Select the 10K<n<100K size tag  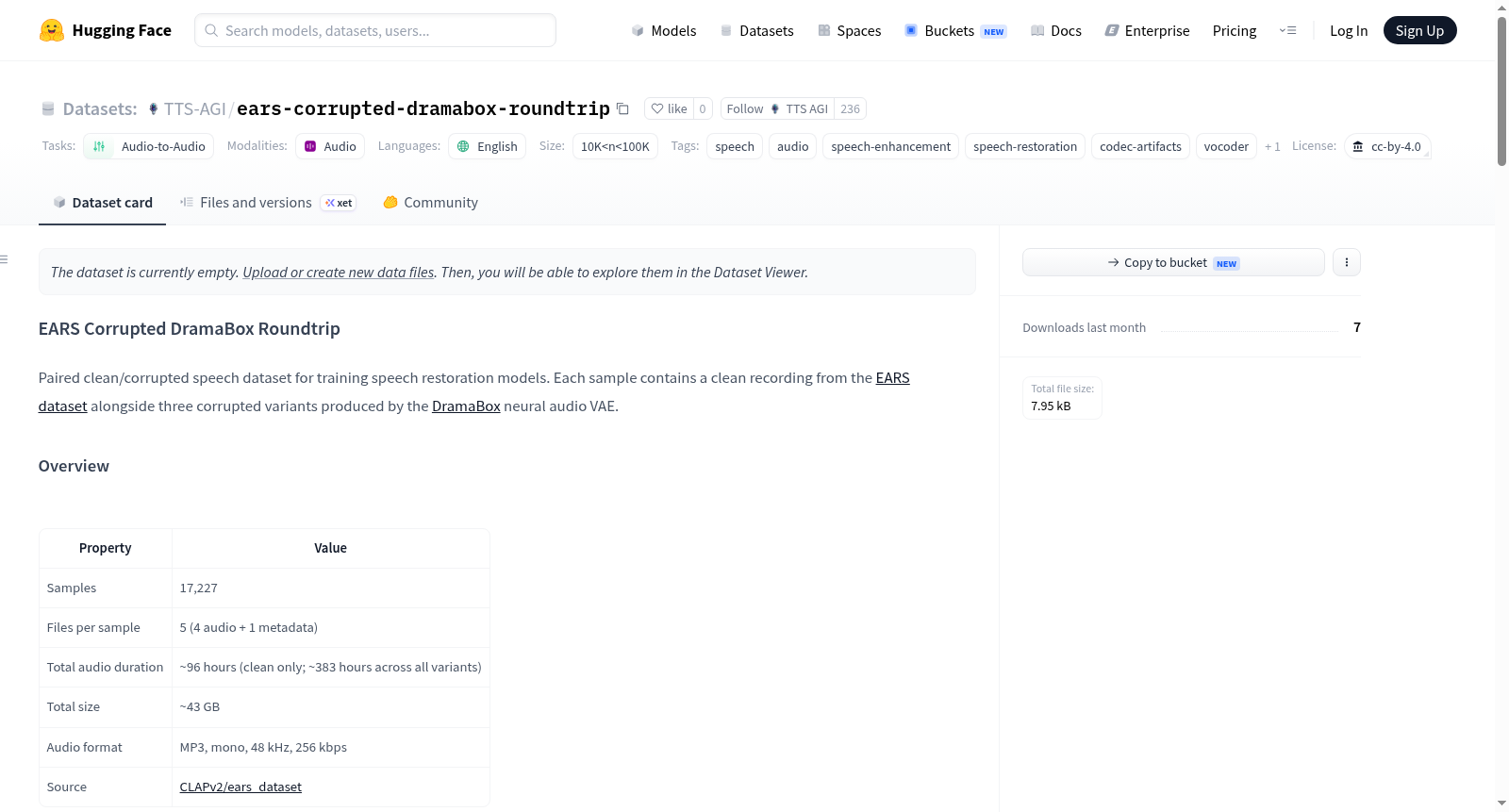[615, 146]
